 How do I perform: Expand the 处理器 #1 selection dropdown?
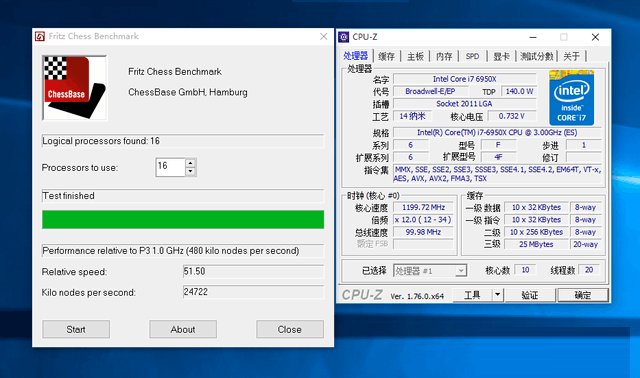click(x=461, y=271)
